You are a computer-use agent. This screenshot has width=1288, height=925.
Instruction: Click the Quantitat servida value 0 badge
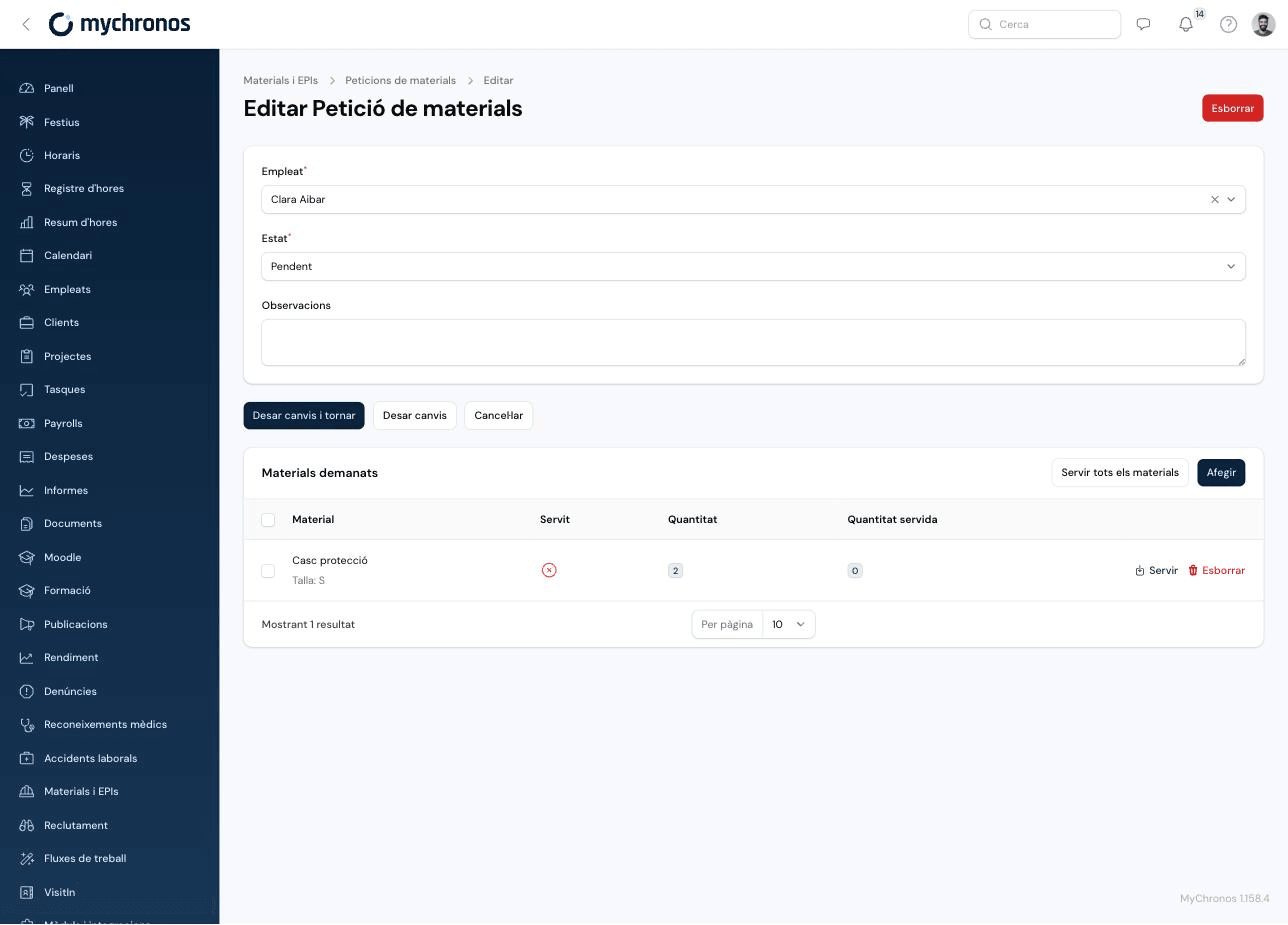tap(855, 570)
